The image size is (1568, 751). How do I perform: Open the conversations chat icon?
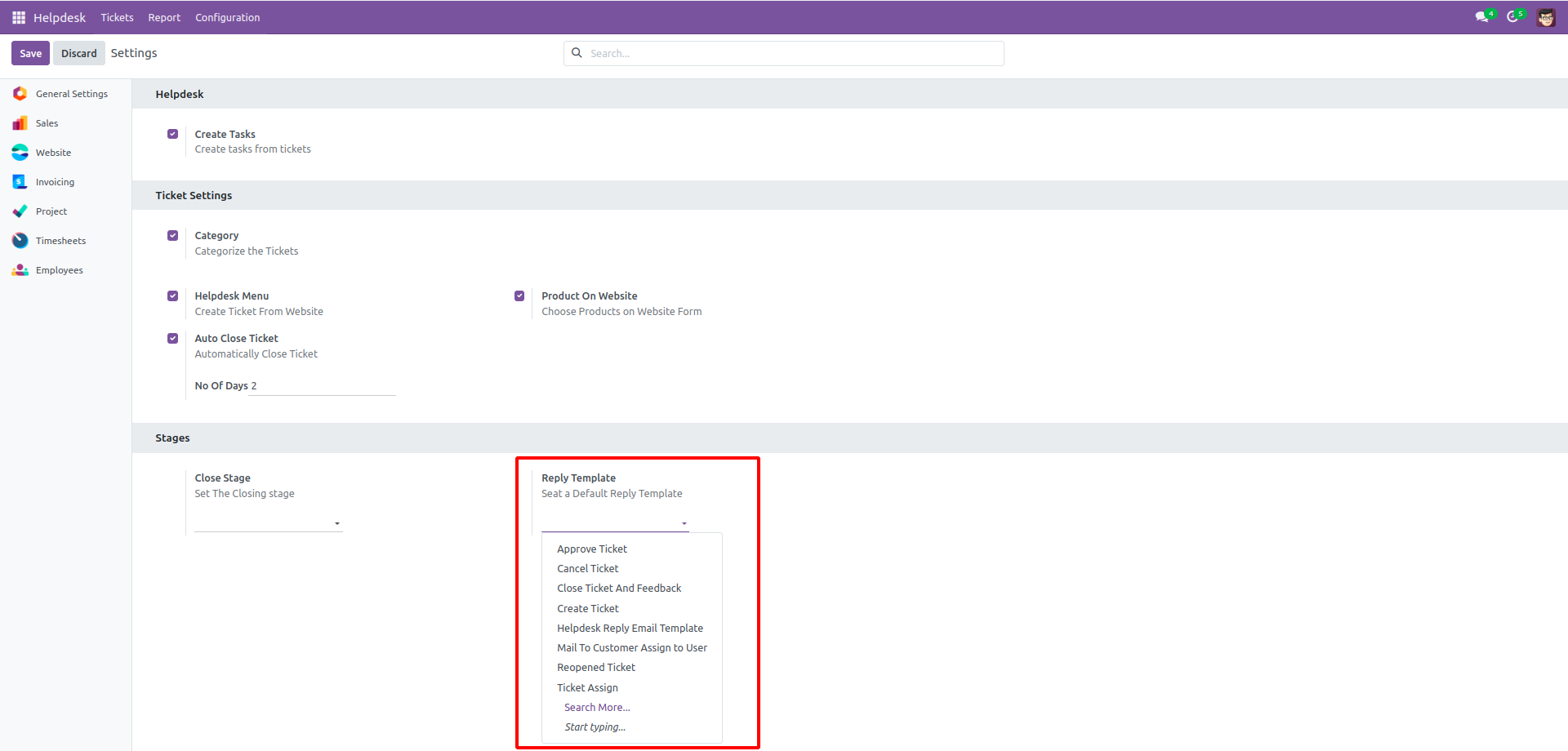tap(1481, 17)
